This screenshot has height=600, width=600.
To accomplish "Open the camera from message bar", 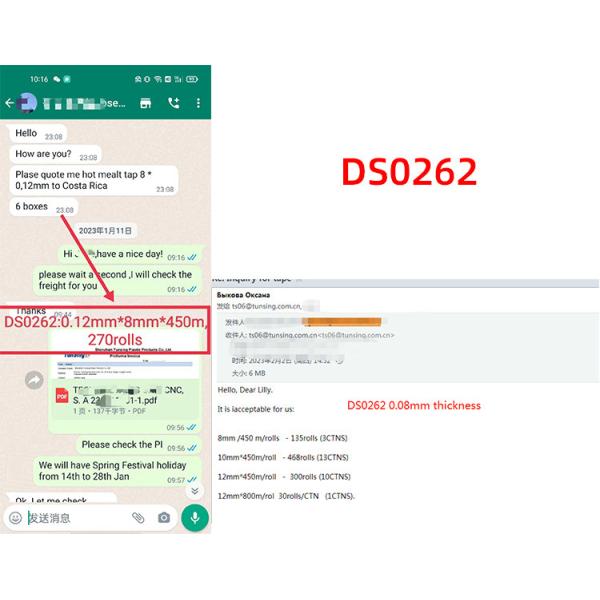I will coord(163,517).
